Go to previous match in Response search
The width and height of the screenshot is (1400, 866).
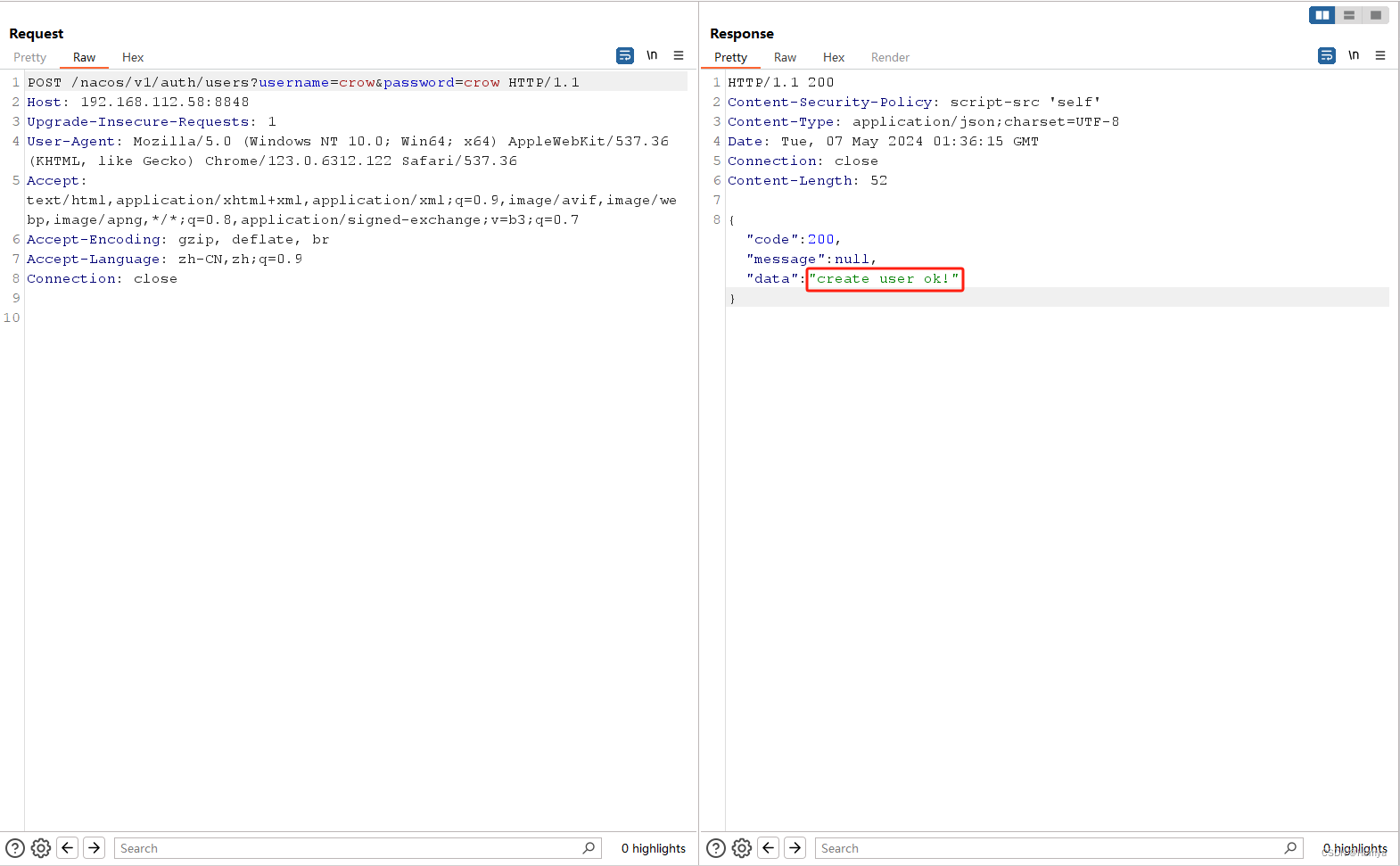(x=769, y=848)
